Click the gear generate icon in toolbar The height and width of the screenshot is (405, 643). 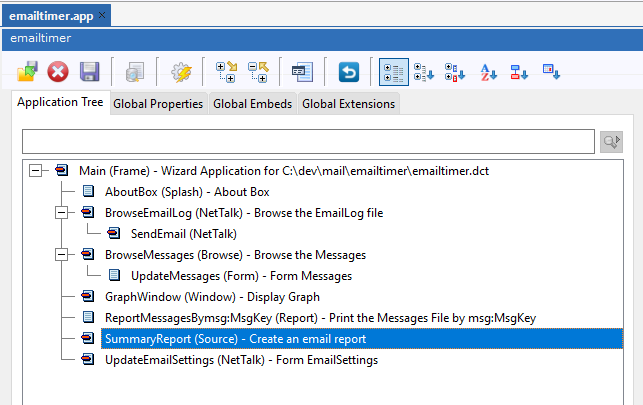pyautogui.click(x=181, y=72)
